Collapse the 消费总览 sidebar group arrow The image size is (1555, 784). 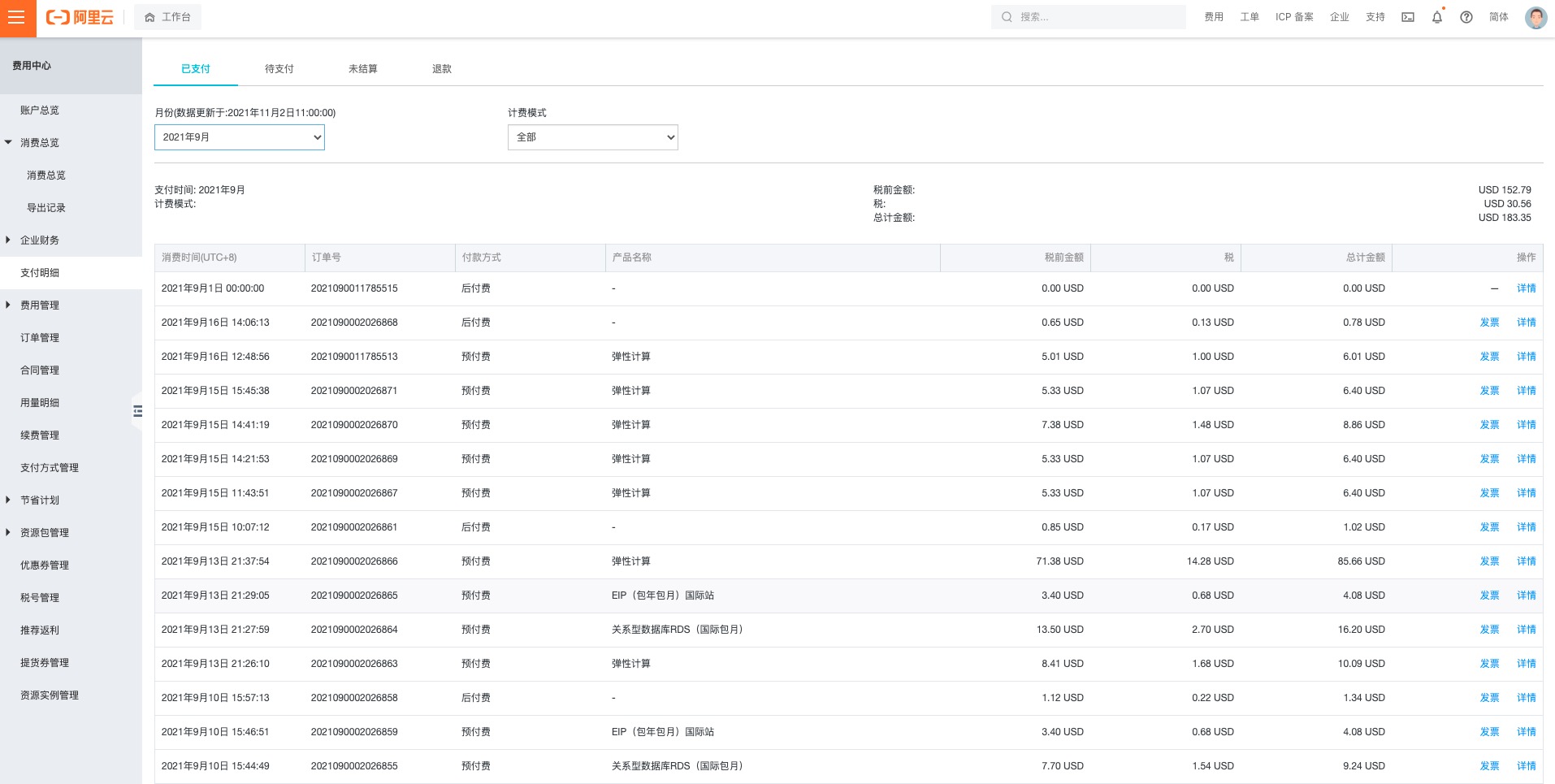[8, 142]
